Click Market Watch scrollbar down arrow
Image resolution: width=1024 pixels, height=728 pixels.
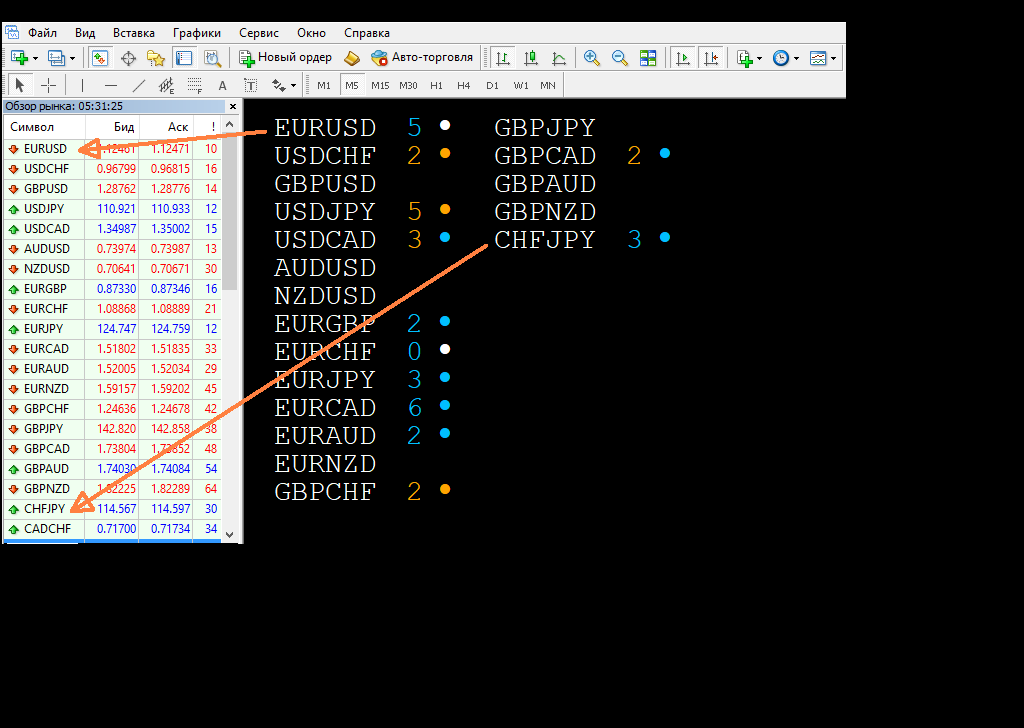[x=229, y=534]
